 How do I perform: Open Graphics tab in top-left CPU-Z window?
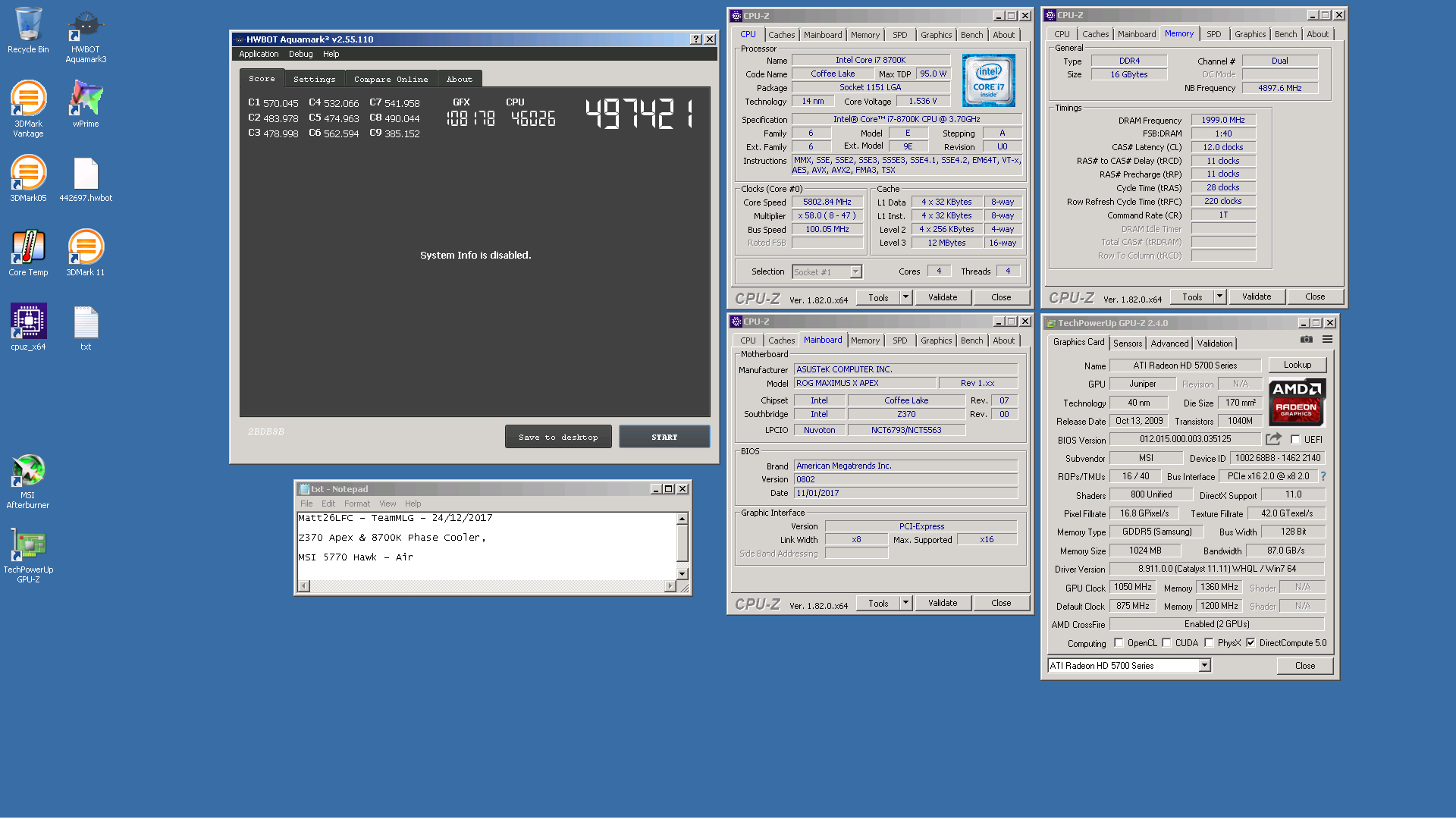point(936,35)
